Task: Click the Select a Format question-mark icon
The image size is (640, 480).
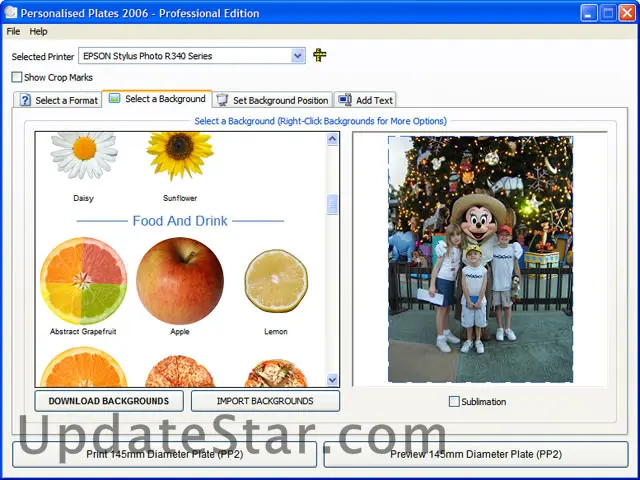Action: (x=25, y=100)
